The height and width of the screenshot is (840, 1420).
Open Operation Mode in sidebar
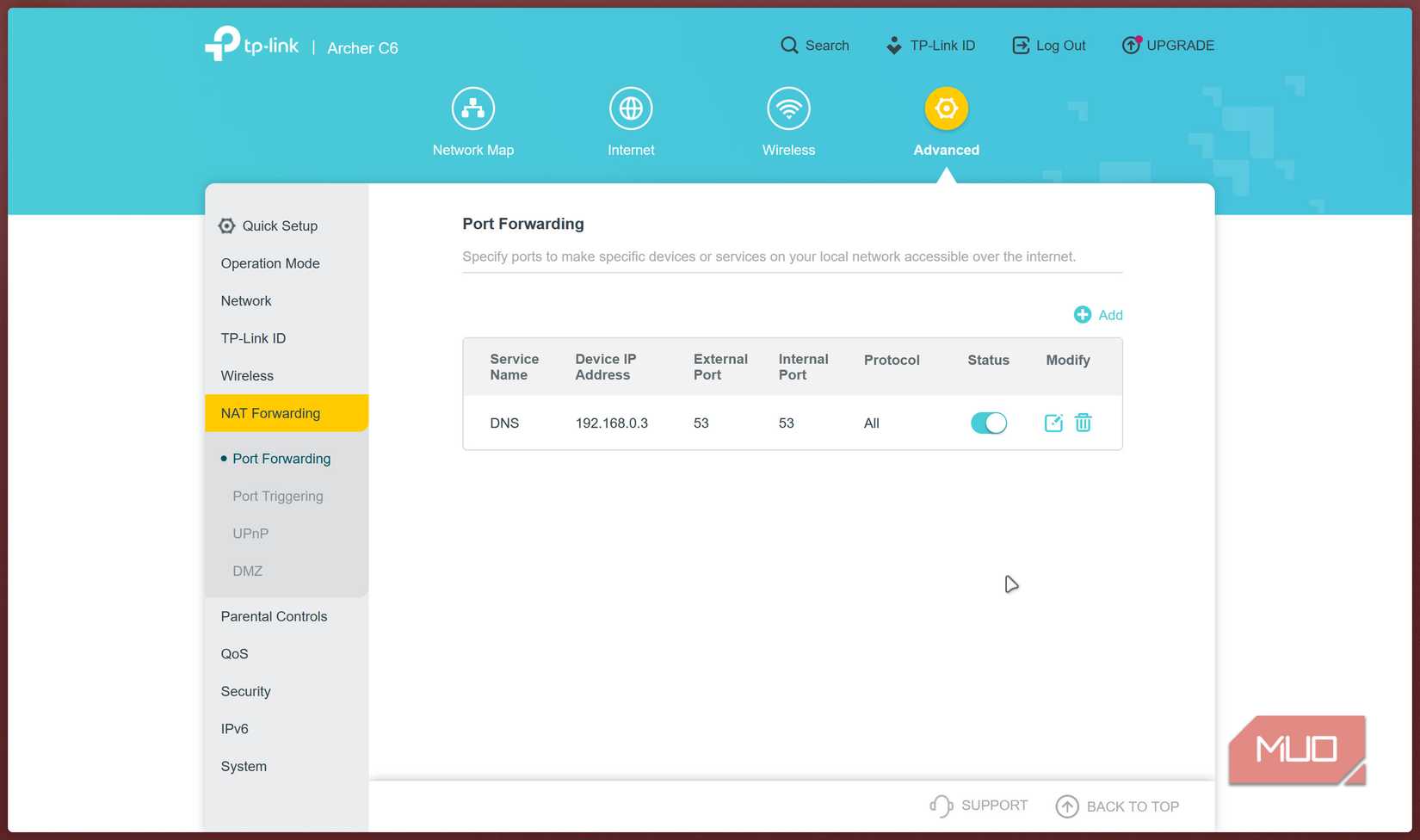coord(270,263)
